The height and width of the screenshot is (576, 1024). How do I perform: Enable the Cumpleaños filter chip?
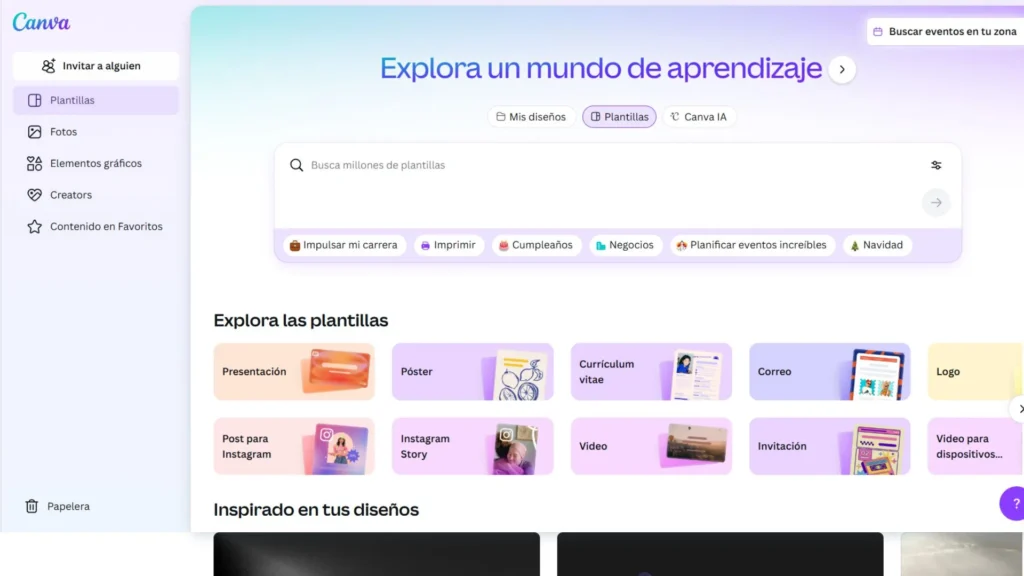536,244
